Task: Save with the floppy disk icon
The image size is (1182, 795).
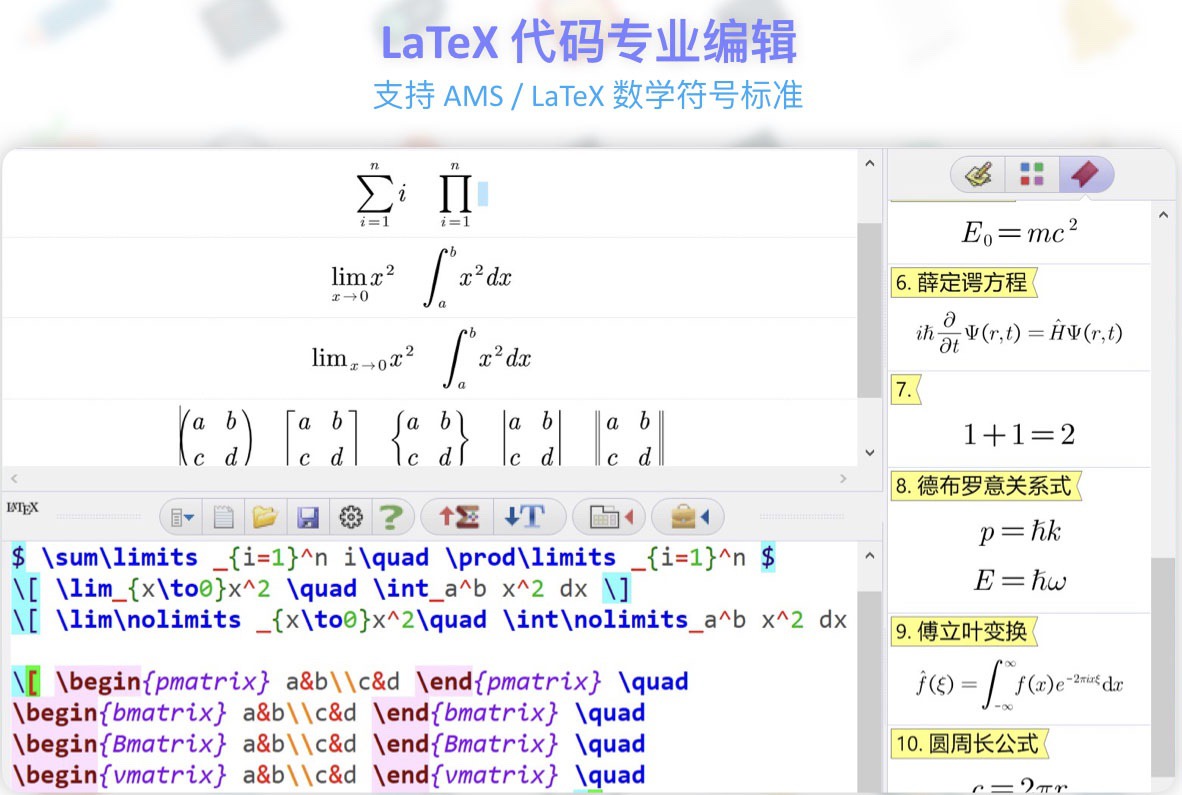Action: tap(308, 518)
